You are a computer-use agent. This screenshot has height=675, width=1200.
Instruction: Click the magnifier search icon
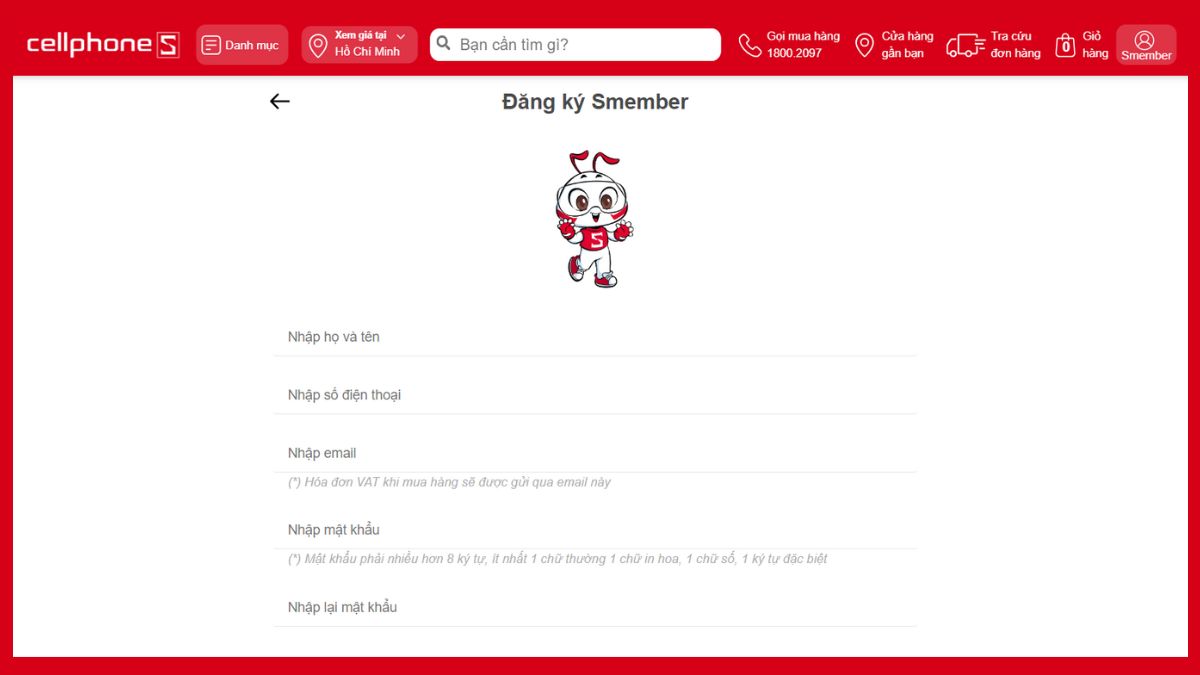tap(444, 44)
